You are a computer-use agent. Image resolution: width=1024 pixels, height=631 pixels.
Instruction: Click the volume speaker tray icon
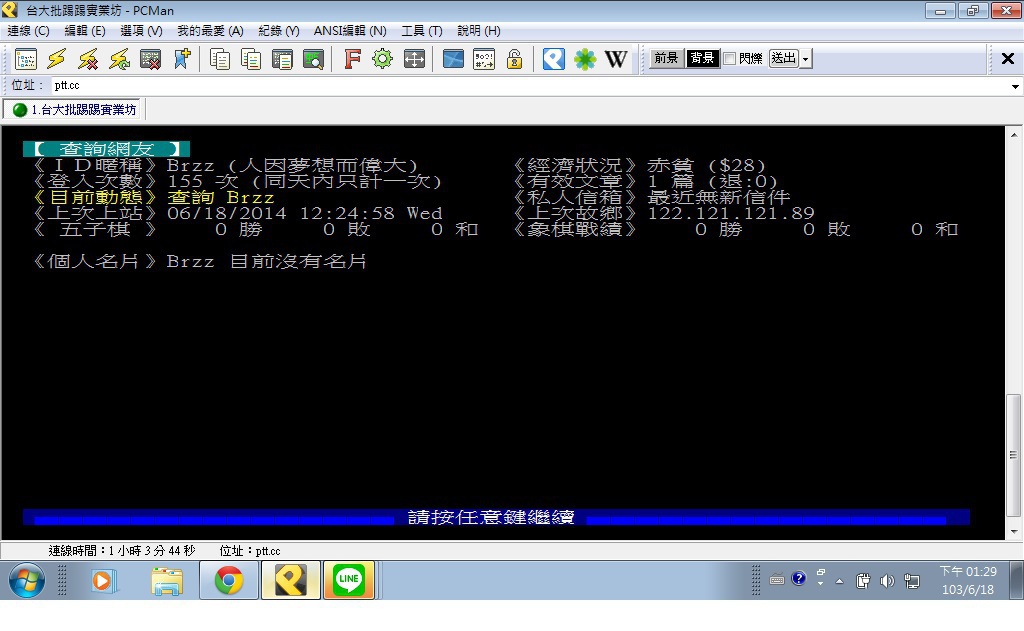(887, 581)
